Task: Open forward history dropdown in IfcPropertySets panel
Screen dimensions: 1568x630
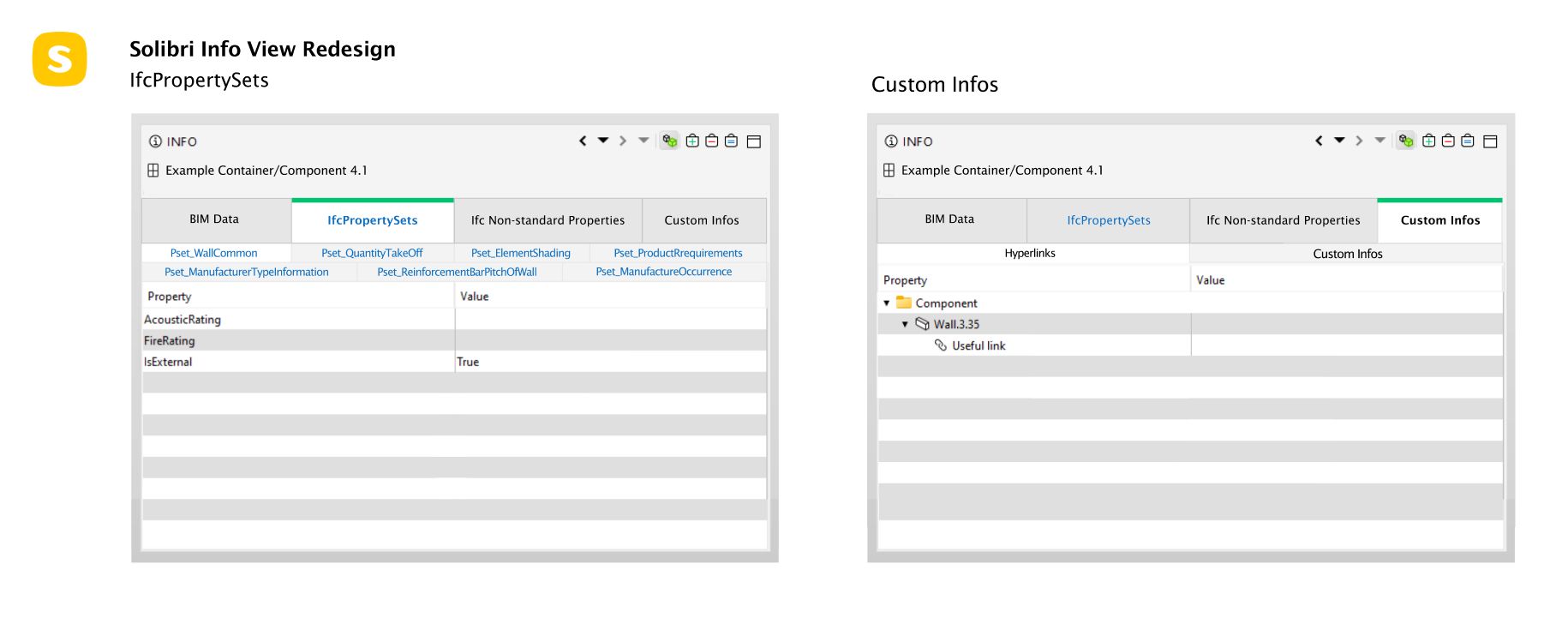Action: tap(643, 140)
